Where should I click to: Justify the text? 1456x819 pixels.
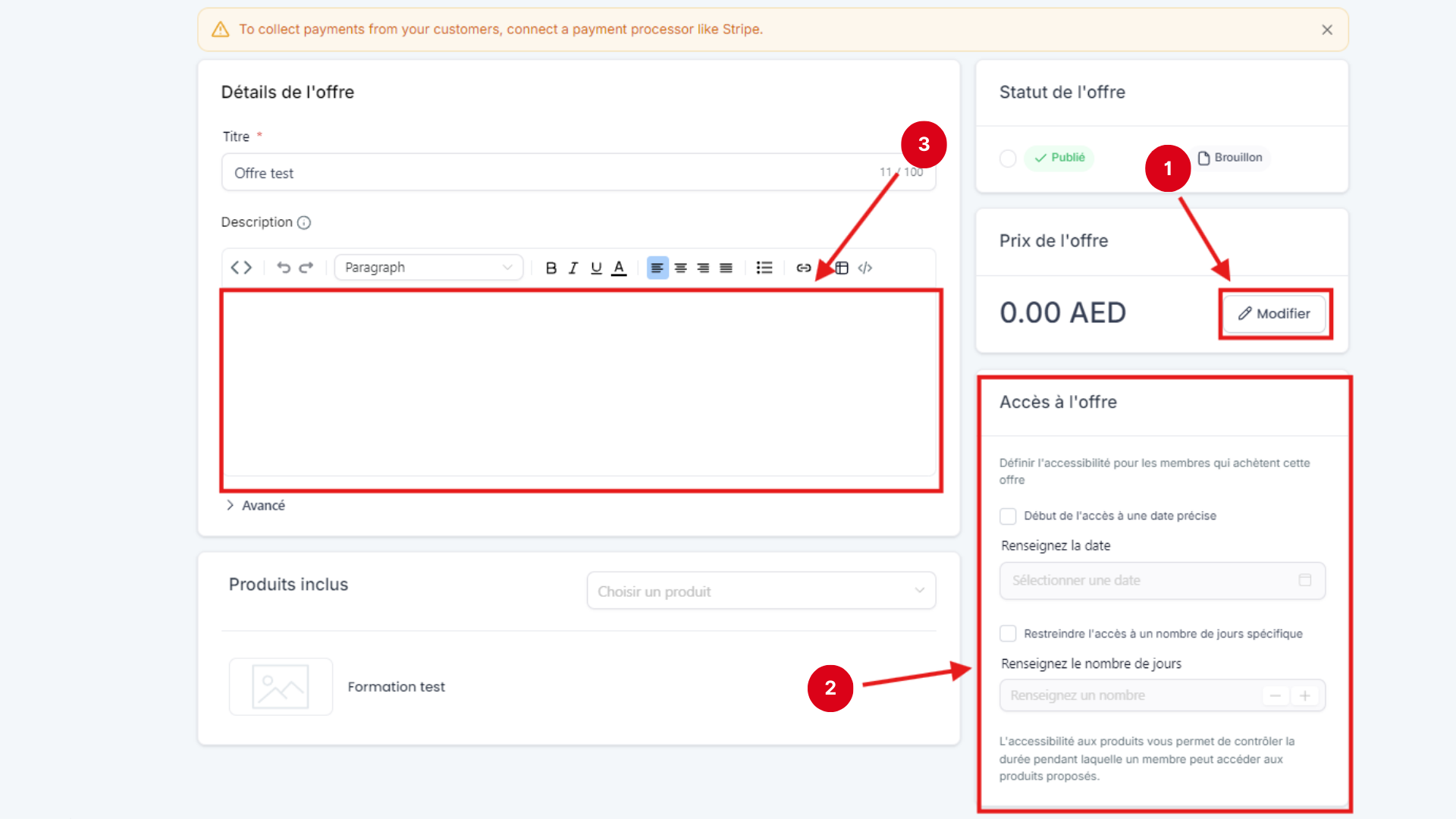(726, 268)
